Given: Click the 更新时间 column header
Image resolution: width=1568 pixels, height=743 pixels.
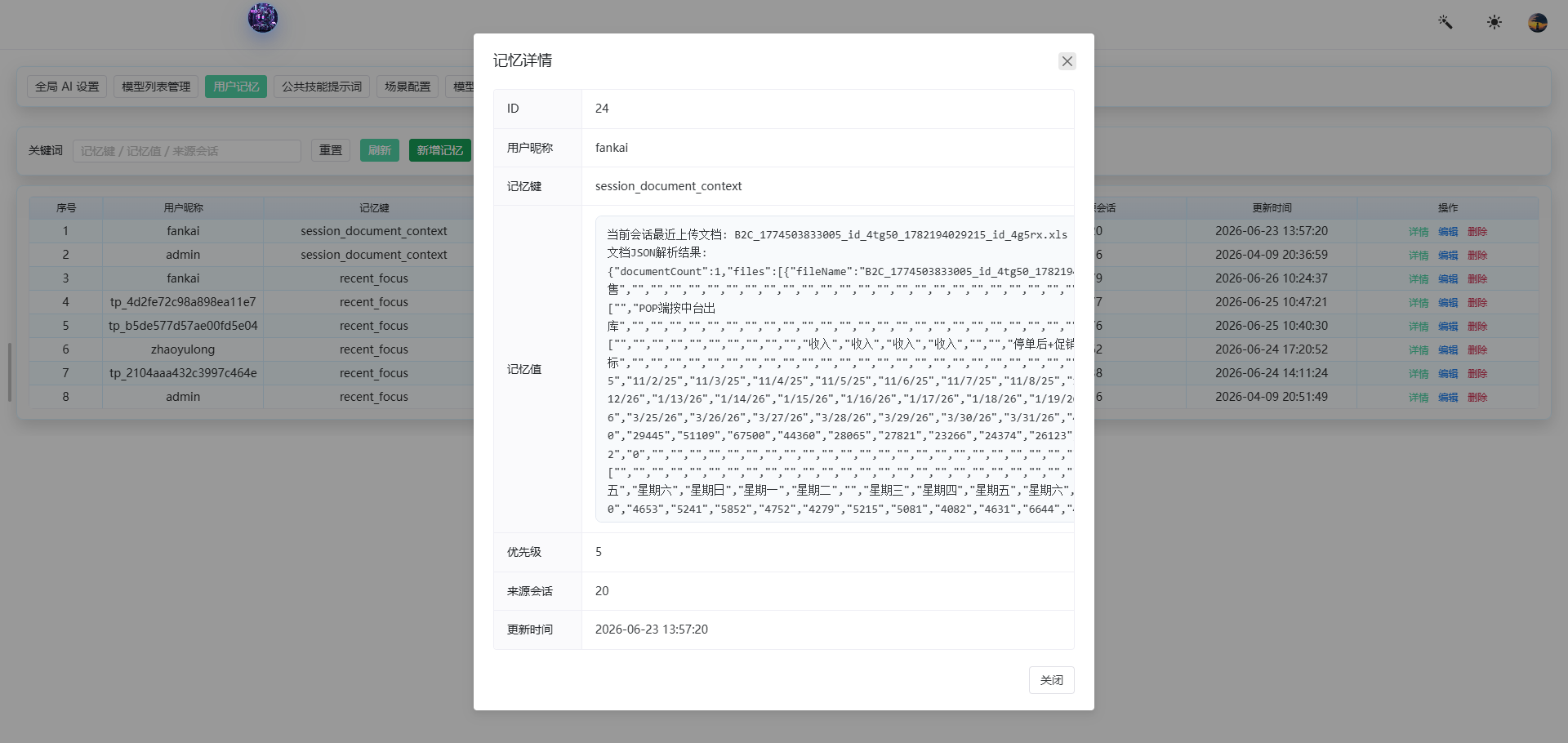Looking at the screenshot, I should pos(1272,208).
